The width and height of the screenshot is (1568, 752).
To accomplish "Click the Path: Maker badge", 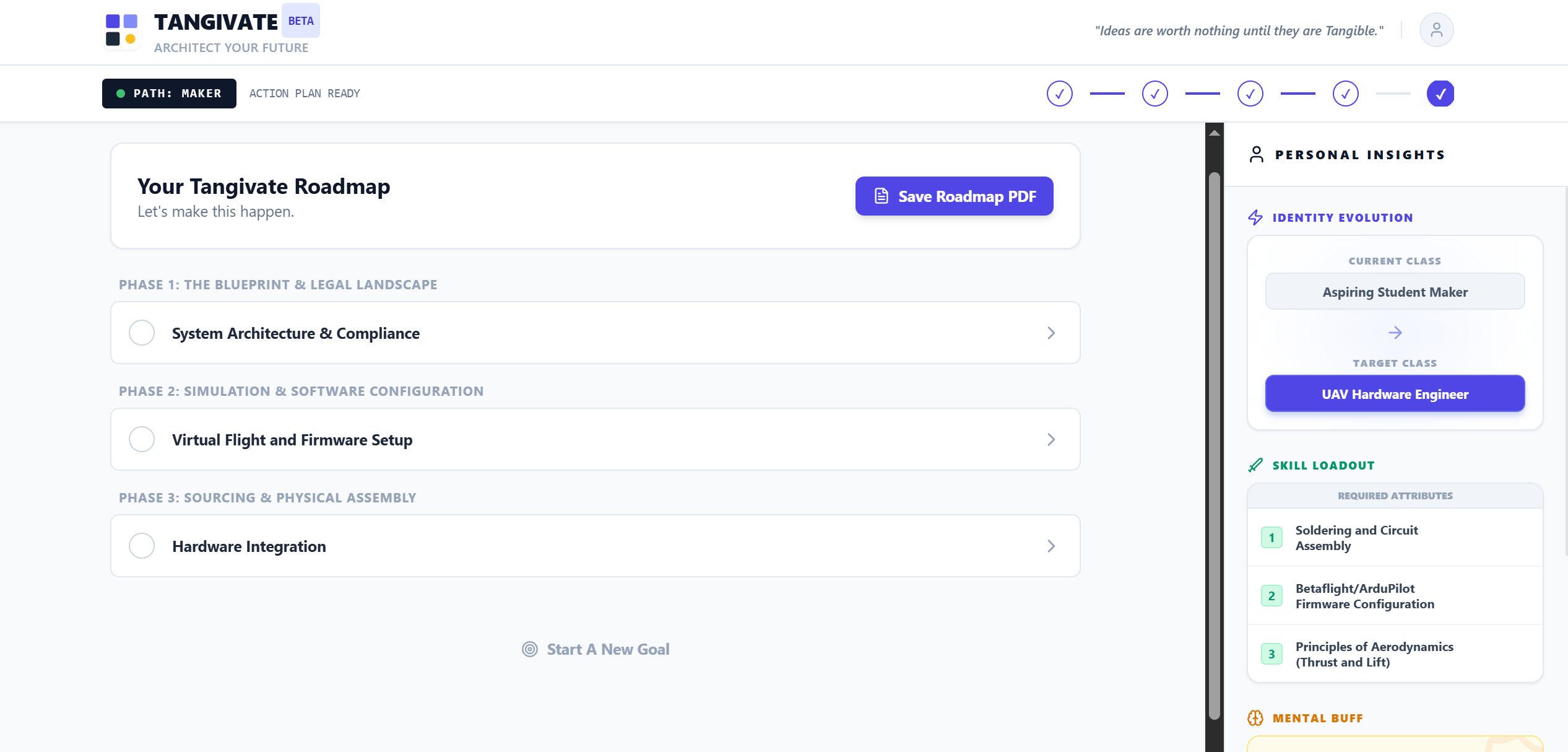I will [169, 94].
